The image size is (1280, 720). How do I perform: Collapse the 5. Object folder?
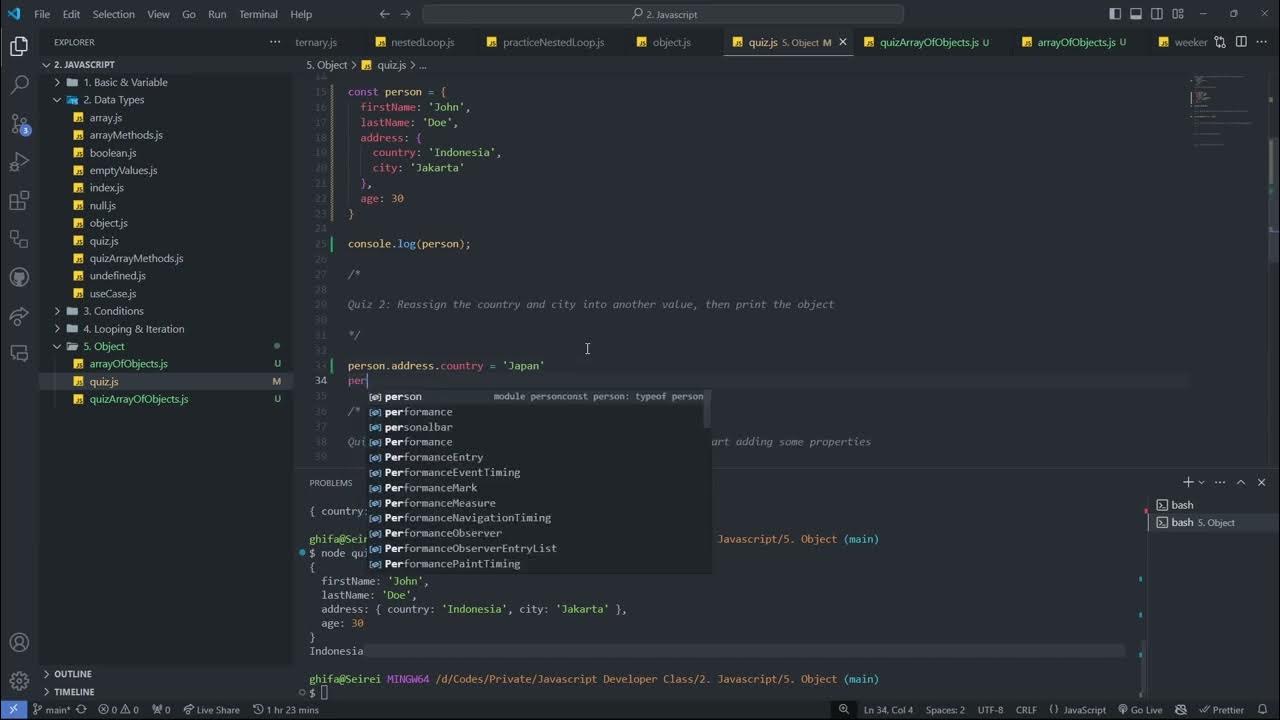[166, 346]
